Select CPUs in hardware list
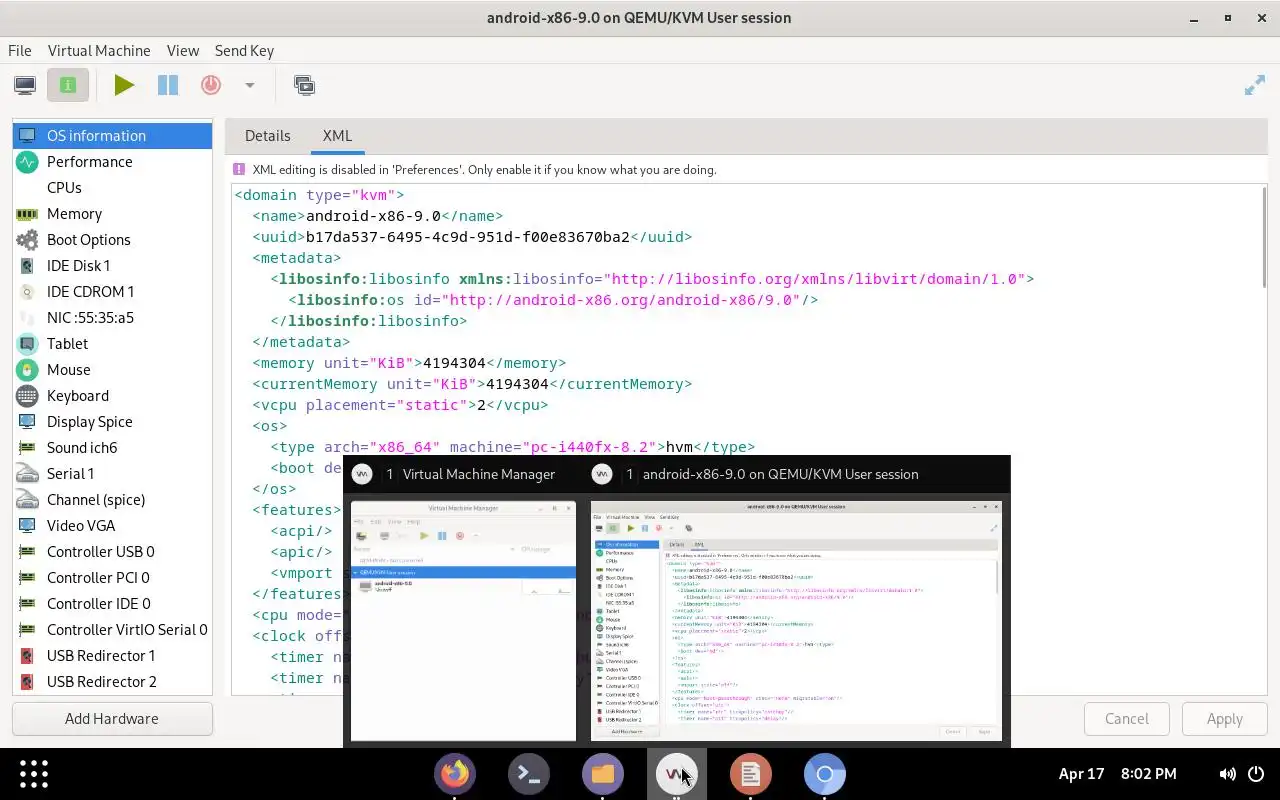Screen dimensions: 1280x800 [x=112, y=187]
